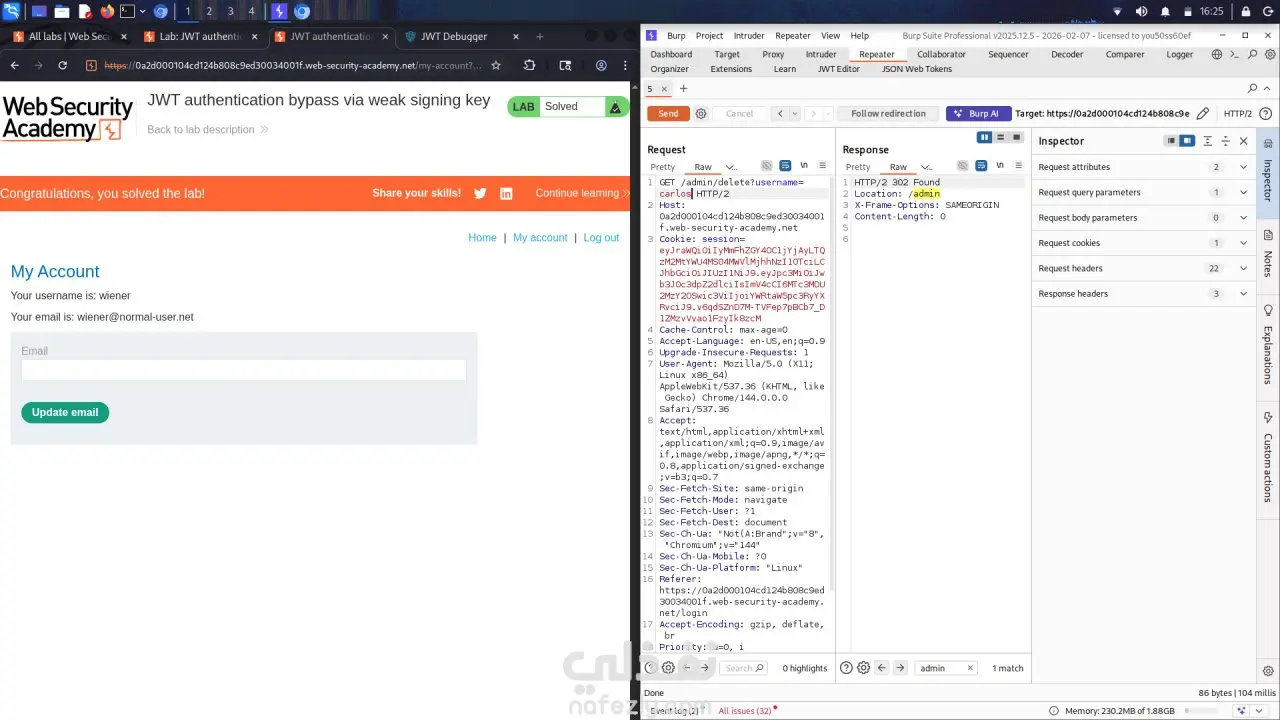Share lab on Twitter
The width and height of the screenshot is (1280, 720).
[x=480, y=193]
